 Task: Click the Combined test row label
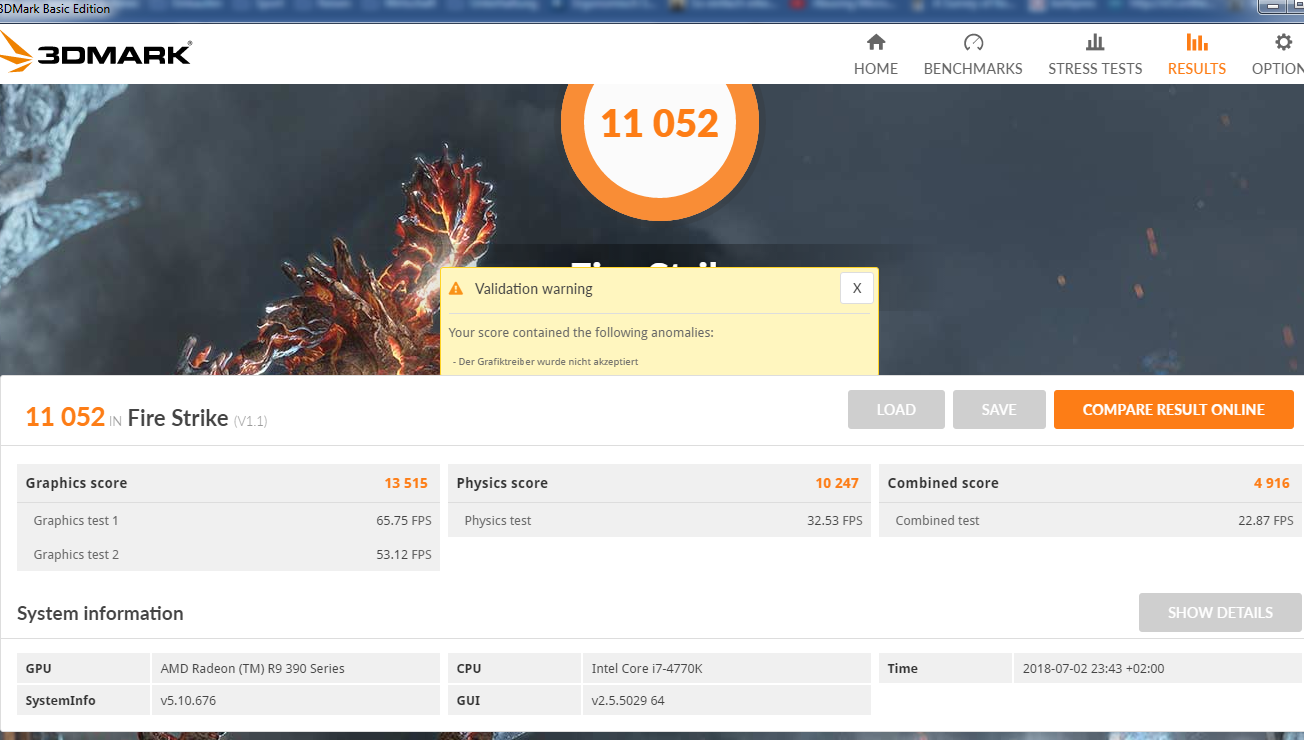937,521
